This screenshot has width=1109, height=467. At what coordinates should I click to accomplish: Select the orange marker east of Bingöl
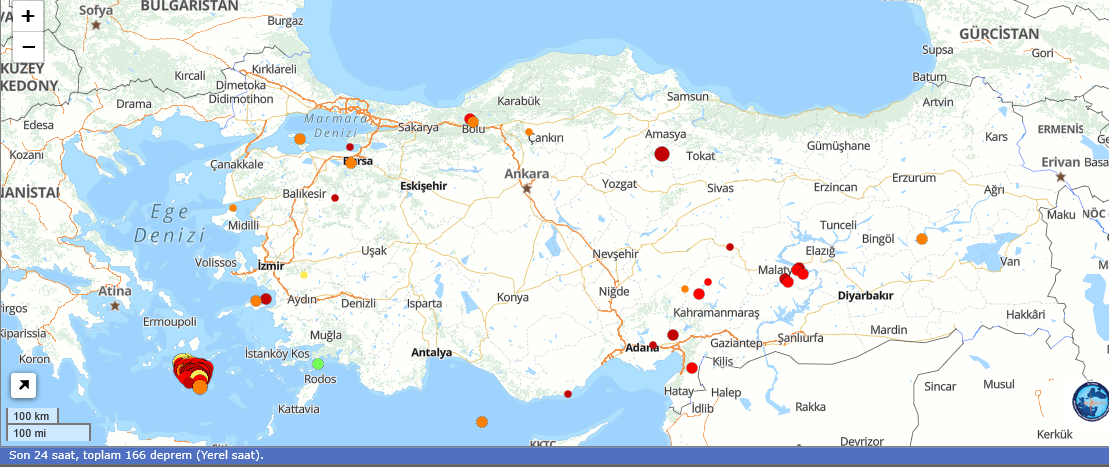[922, 239]
